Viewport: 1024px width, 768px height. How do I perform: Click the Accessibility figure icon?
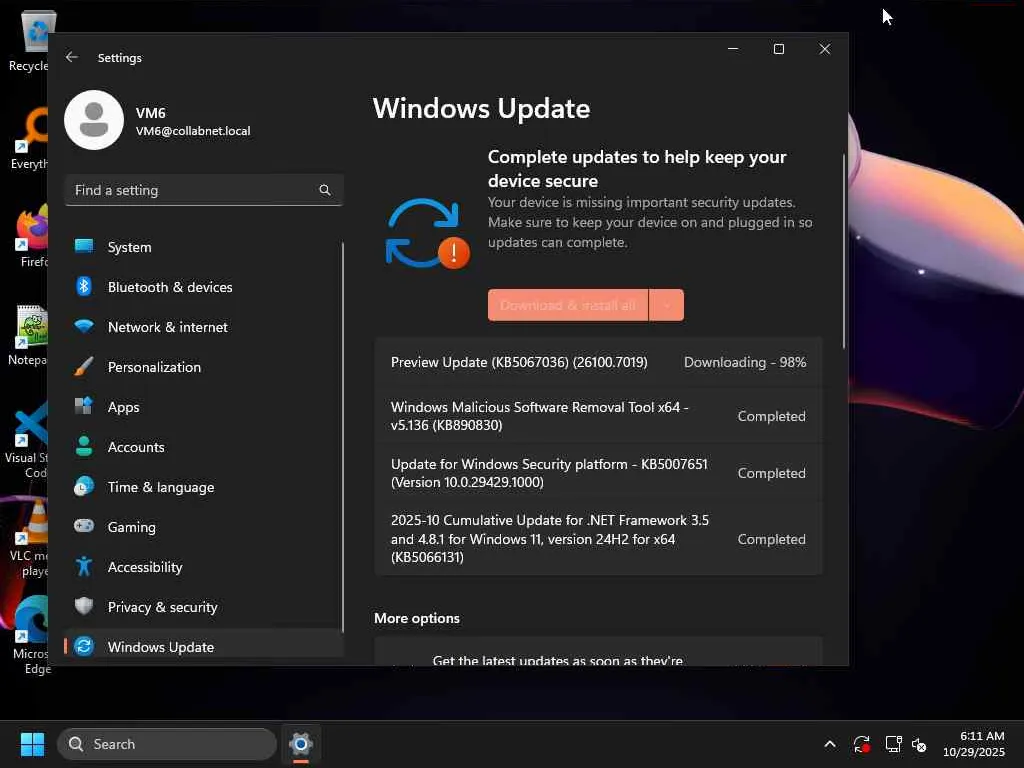coord(84,566)
